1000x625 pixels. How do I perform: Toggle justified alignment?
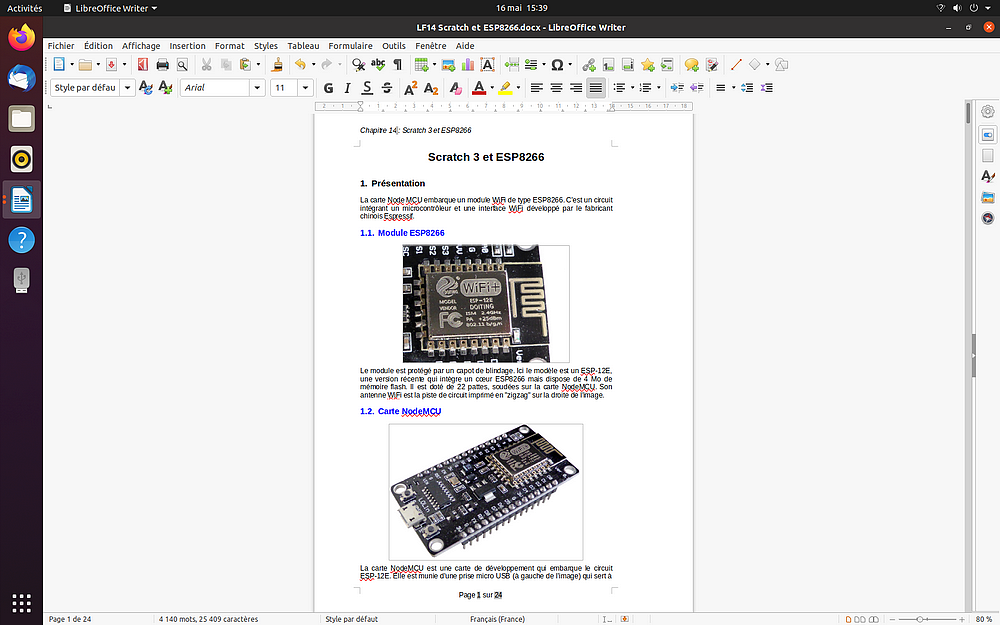pos(596,87)
